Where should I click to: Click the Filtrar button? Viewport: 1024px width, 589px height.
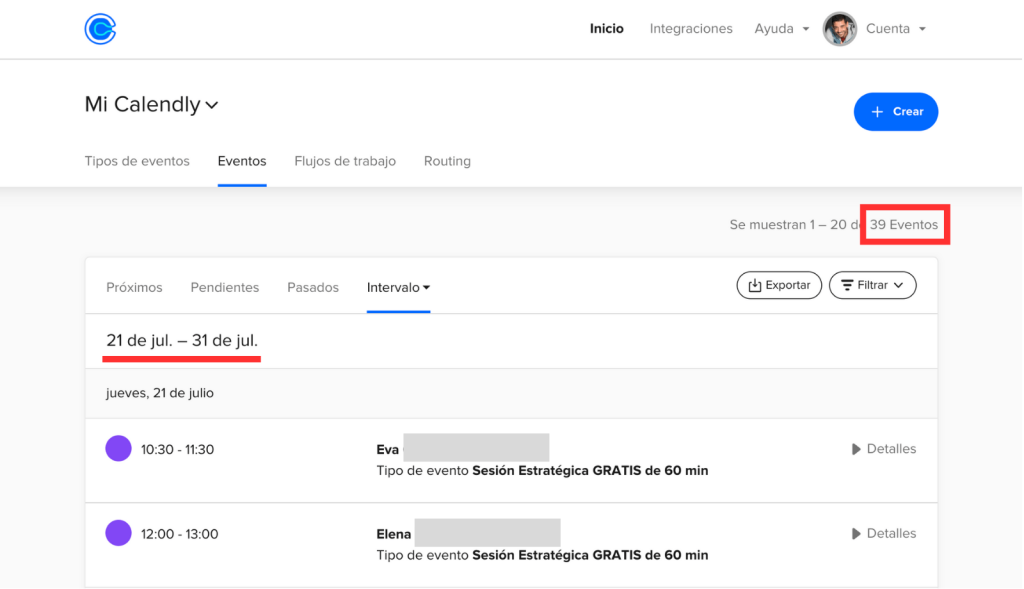pyautogui.click(x=872, y=285)
